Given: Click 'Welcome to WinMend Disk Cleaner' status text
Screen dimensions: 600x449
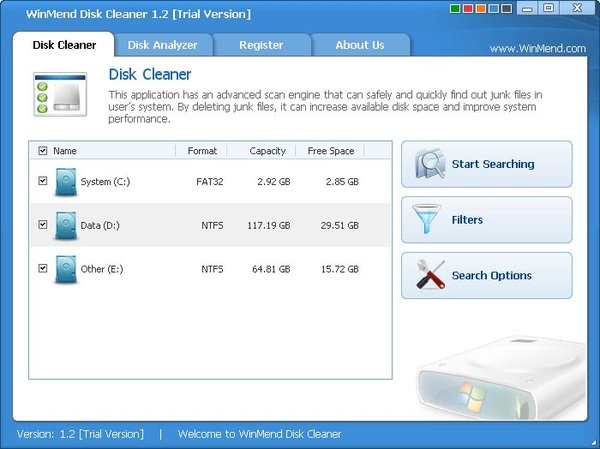Looking at the screenshot, I should point(259,434).
